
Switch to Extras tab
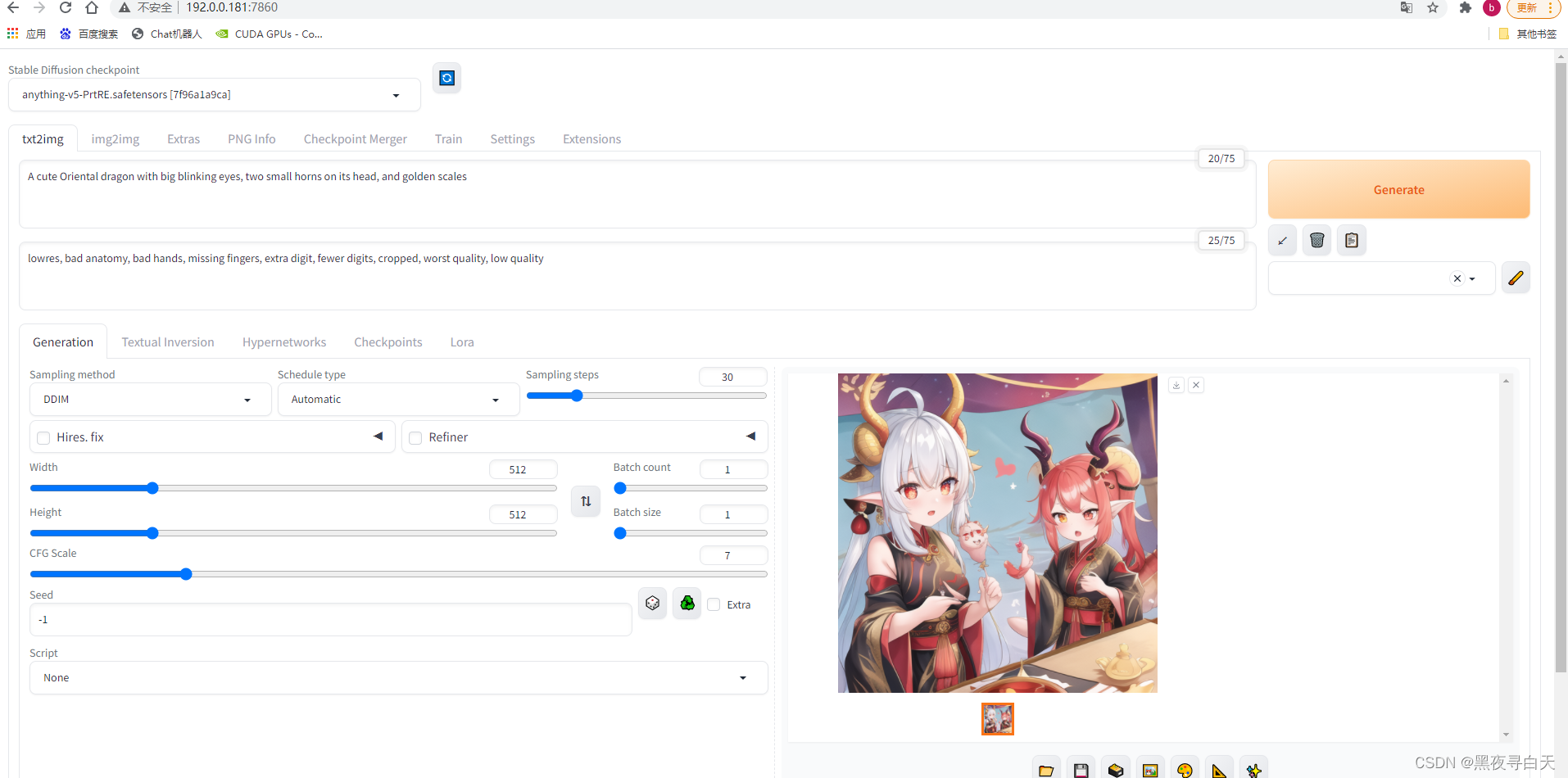[x=184, y=139]
